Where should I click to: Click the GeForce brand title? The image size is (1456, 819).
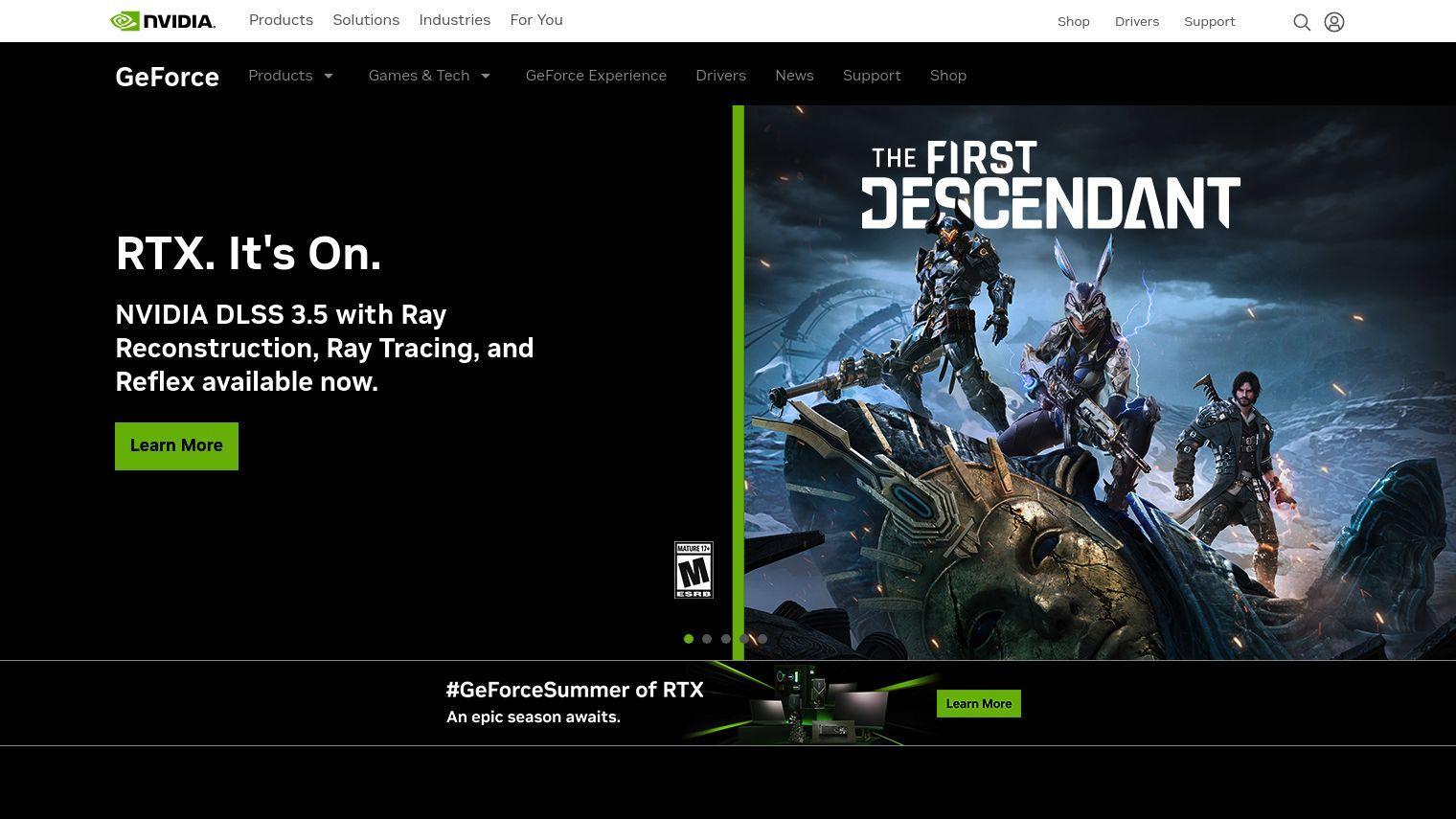[168, 77]
